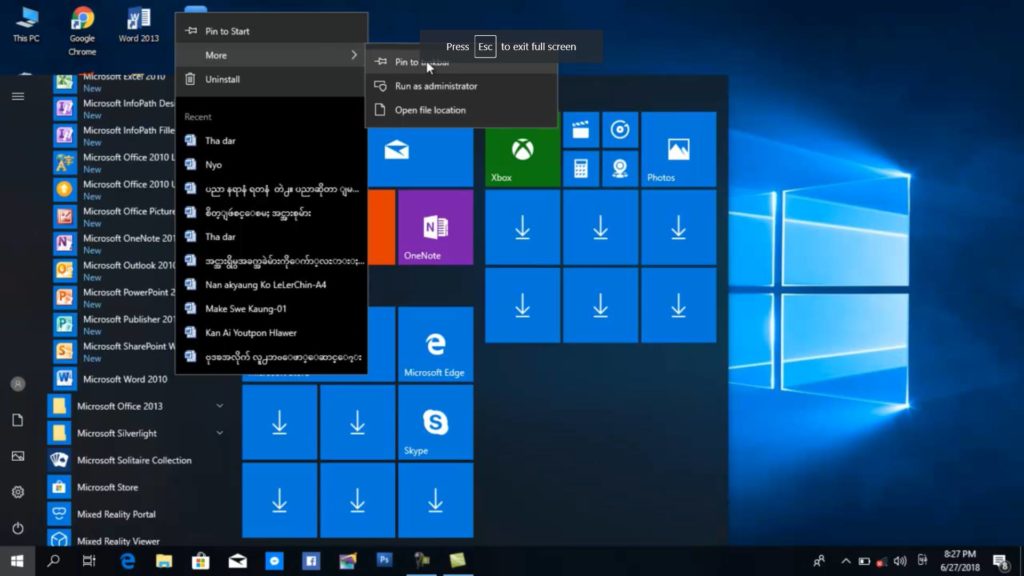Open Mail from the taskbar
1024x576 pixels.
click(238, 561)
